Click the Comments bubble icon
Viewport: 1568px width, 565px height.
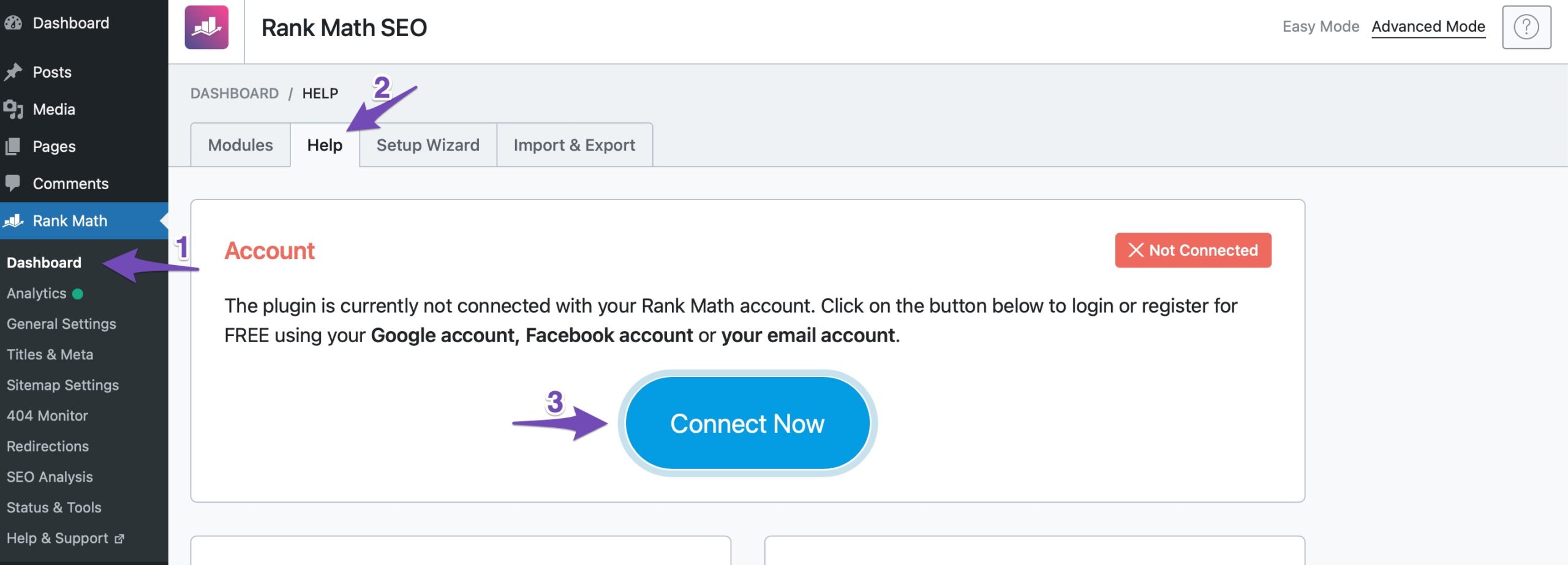[13, 183]
